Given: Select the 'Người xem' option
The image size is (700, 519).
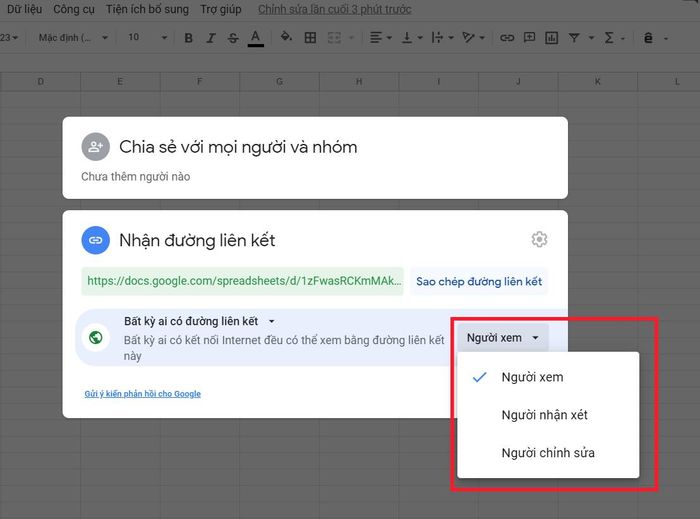Looking at the screenshot, I should [532, 377].
